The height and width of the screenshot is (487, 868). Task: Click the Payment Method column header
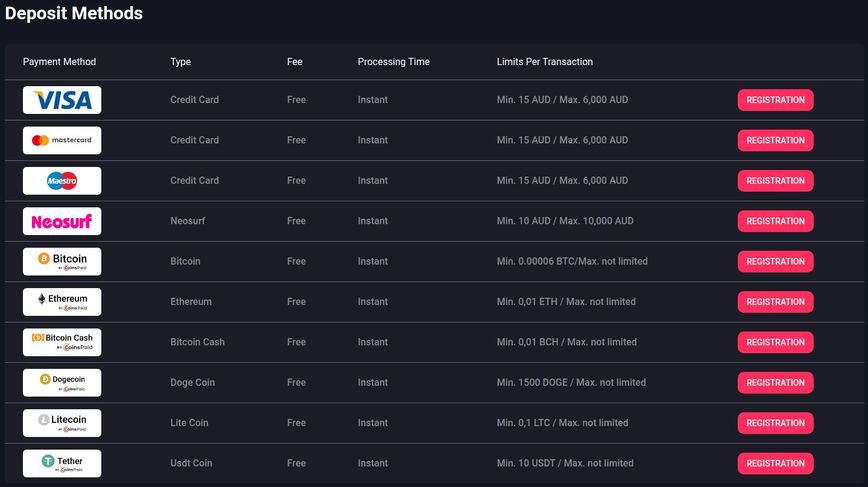(59, 62)
